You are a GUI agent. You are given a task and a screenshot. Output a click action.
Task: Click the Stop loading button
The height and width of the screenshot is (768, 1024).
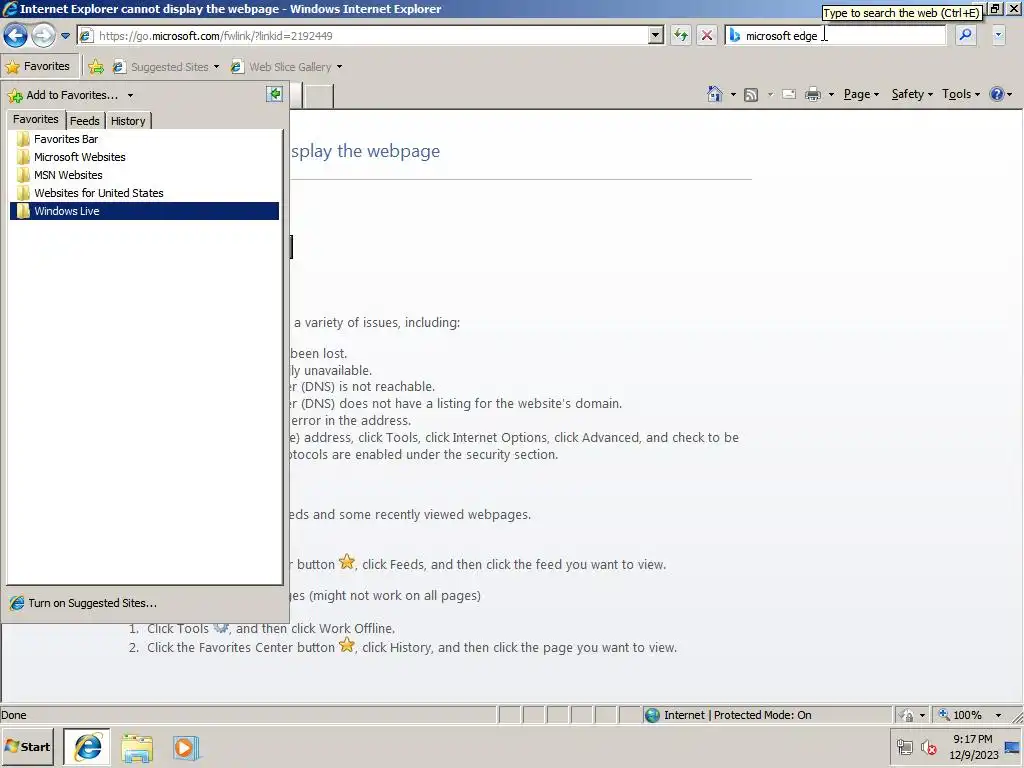[707, 36]
